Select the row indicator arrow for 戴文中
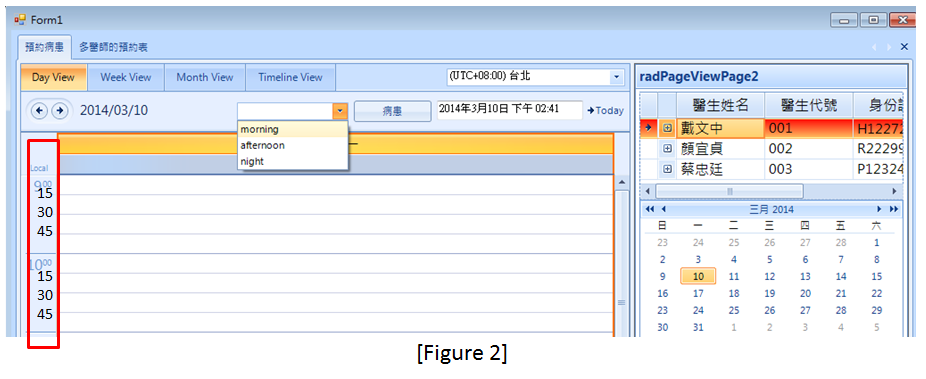Screen dimensions: 926x379 (648, 128)
